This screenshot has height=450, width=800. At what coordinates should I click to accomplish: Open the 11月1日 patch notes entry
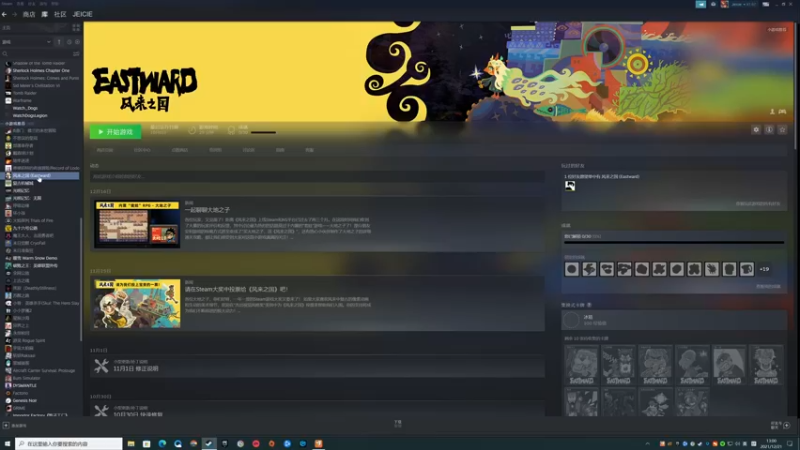pos(317,366)
